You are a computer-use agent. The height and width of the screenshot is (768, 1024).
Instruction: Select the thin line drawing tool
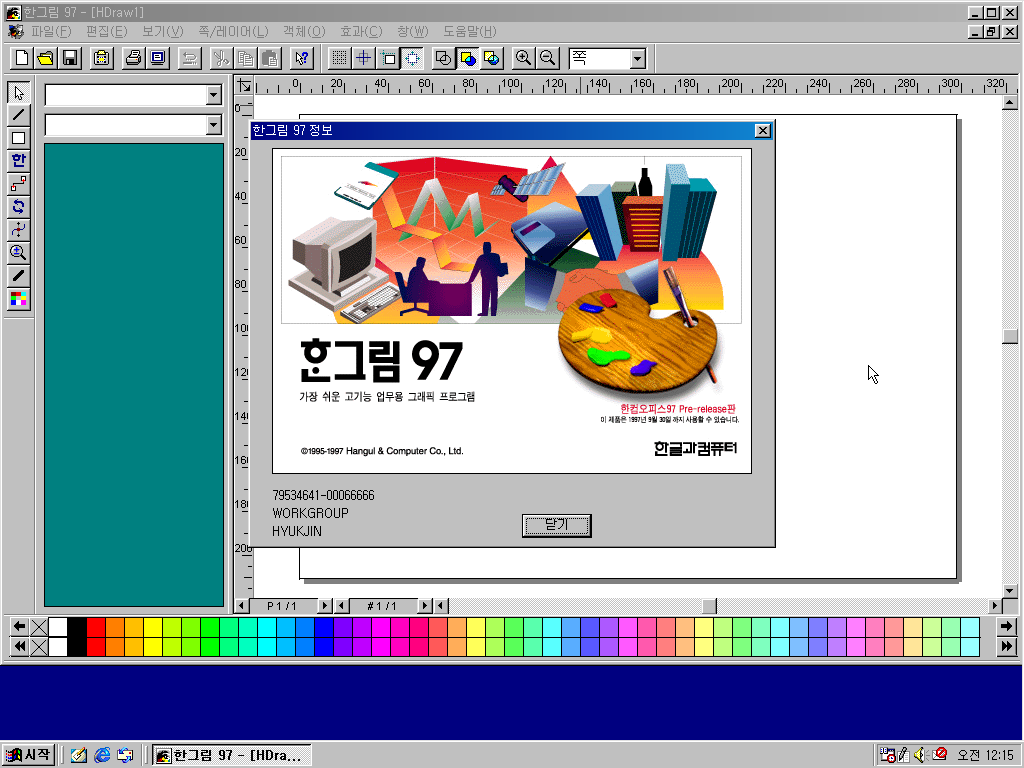tap(18, 115)
